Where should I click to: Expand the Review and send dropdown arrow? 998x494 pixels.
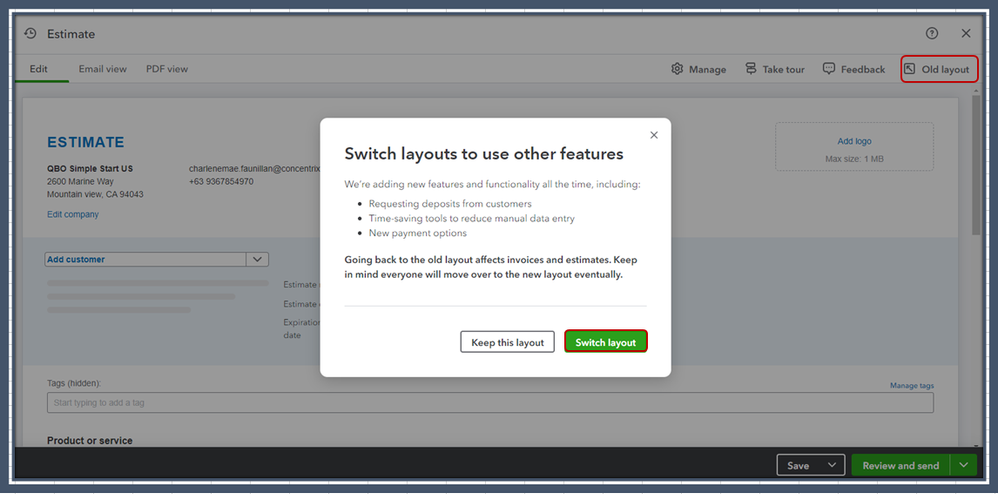[x=964, y=465]
